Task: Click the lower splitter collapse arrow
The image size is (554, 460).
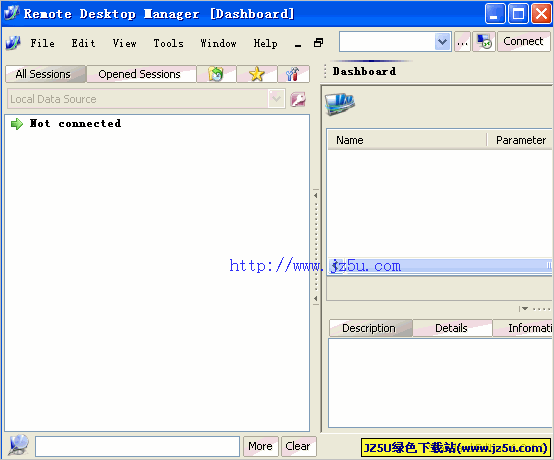Action: point(316,299)
